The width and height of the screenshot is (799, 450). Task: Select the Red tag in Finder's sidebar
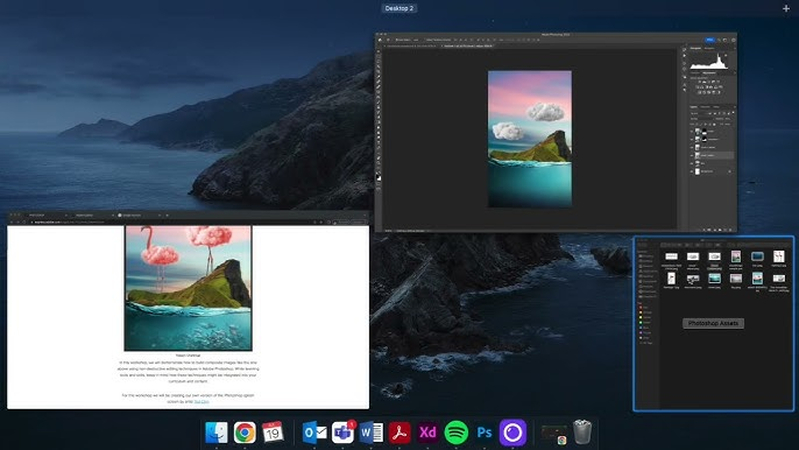click(x=644, y=308)
